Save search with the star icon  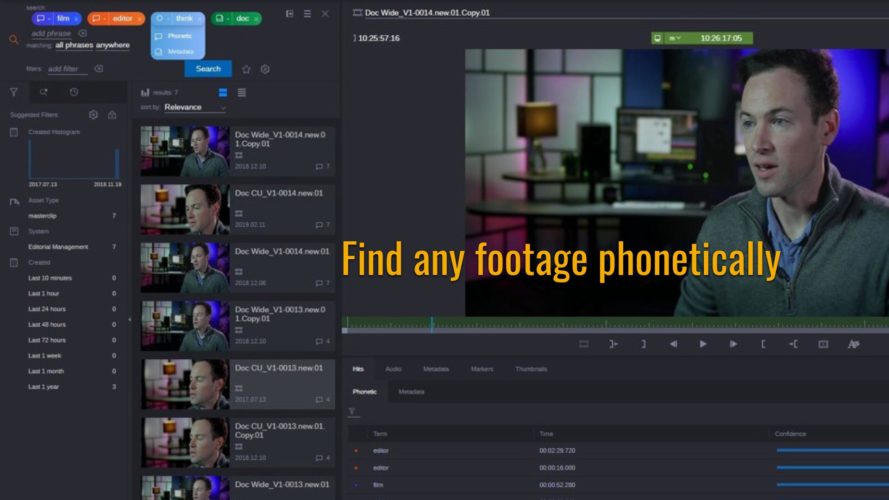[x=246, y=69]
